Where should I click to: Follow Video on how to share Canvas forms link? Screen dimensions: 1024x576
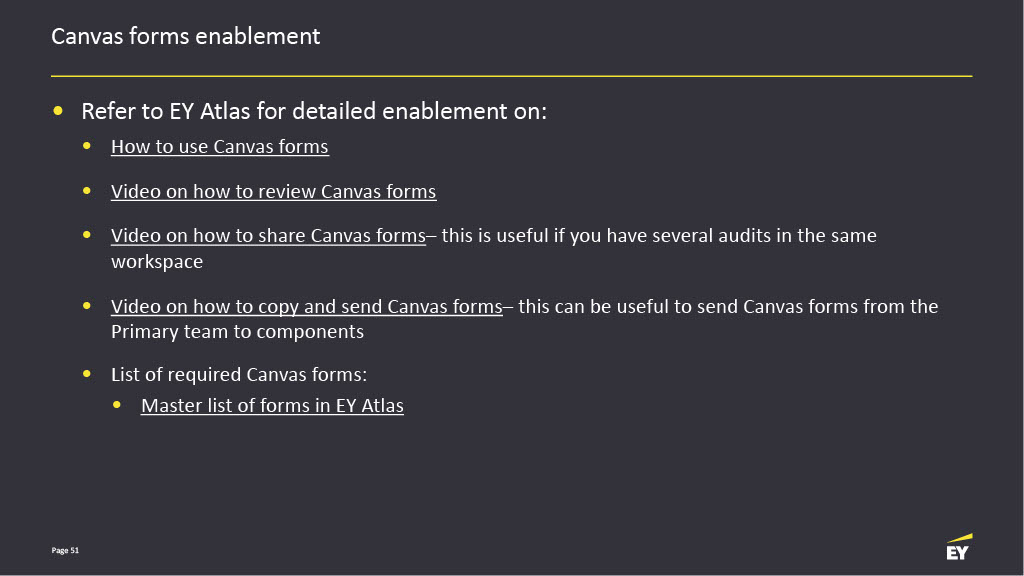pyautogui.click(x=268, y=235)
